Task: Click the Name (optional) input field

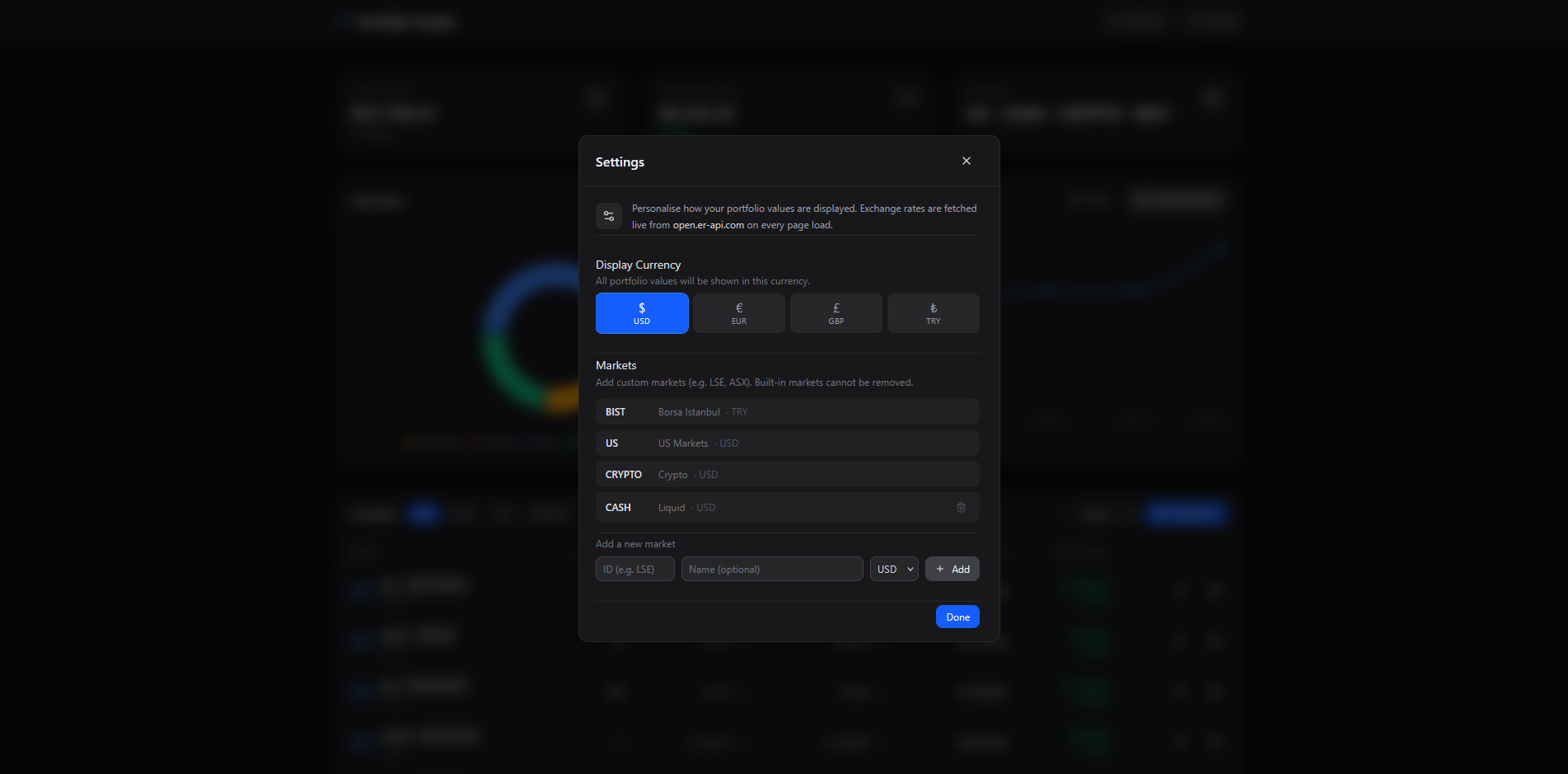Action: [x=771, y=569]
